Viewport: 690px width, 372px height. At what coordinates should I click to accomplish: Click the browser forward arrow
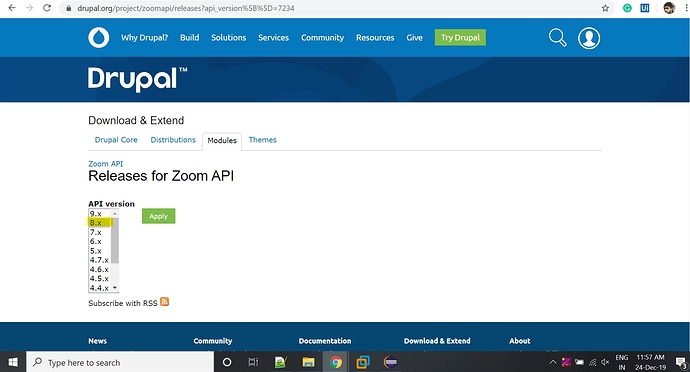[x=29, y=8]
